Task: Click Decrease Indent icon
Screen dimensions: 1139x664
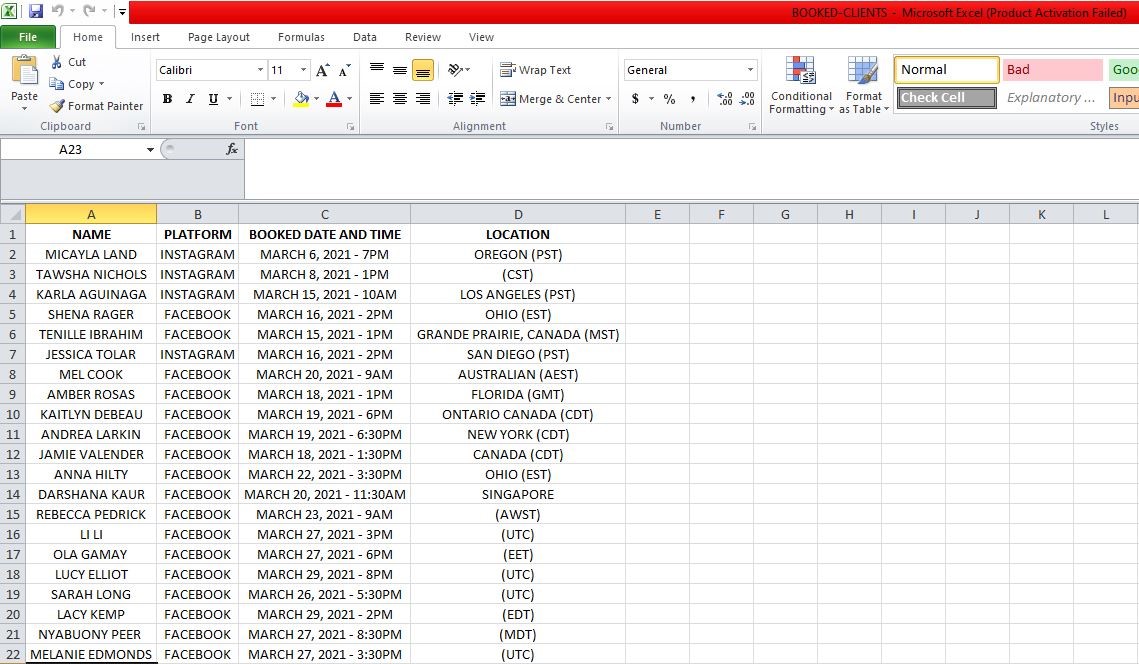Action: point(455,99)
